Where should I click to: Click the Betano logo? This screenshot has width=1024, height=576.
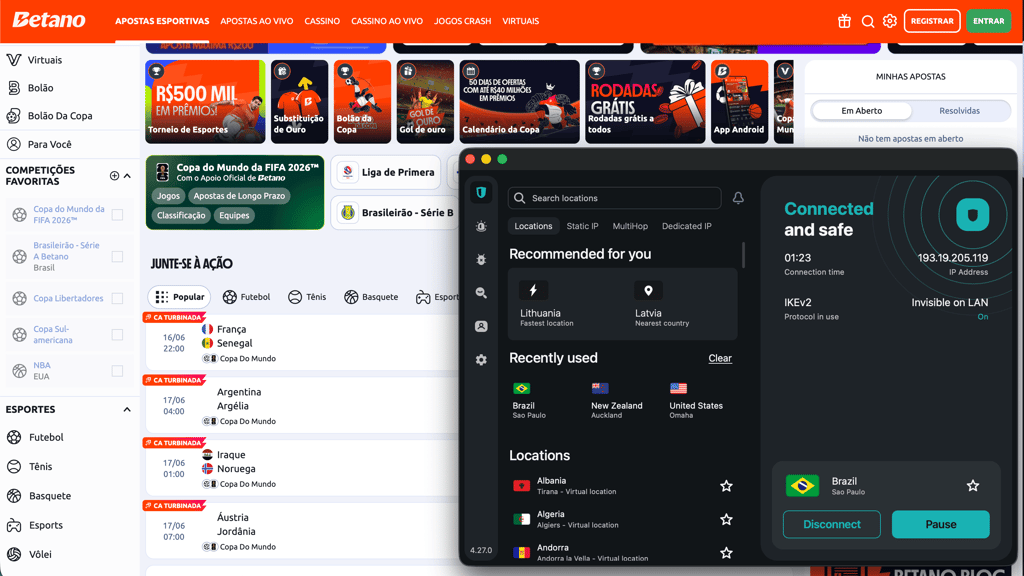coord(49,20)
